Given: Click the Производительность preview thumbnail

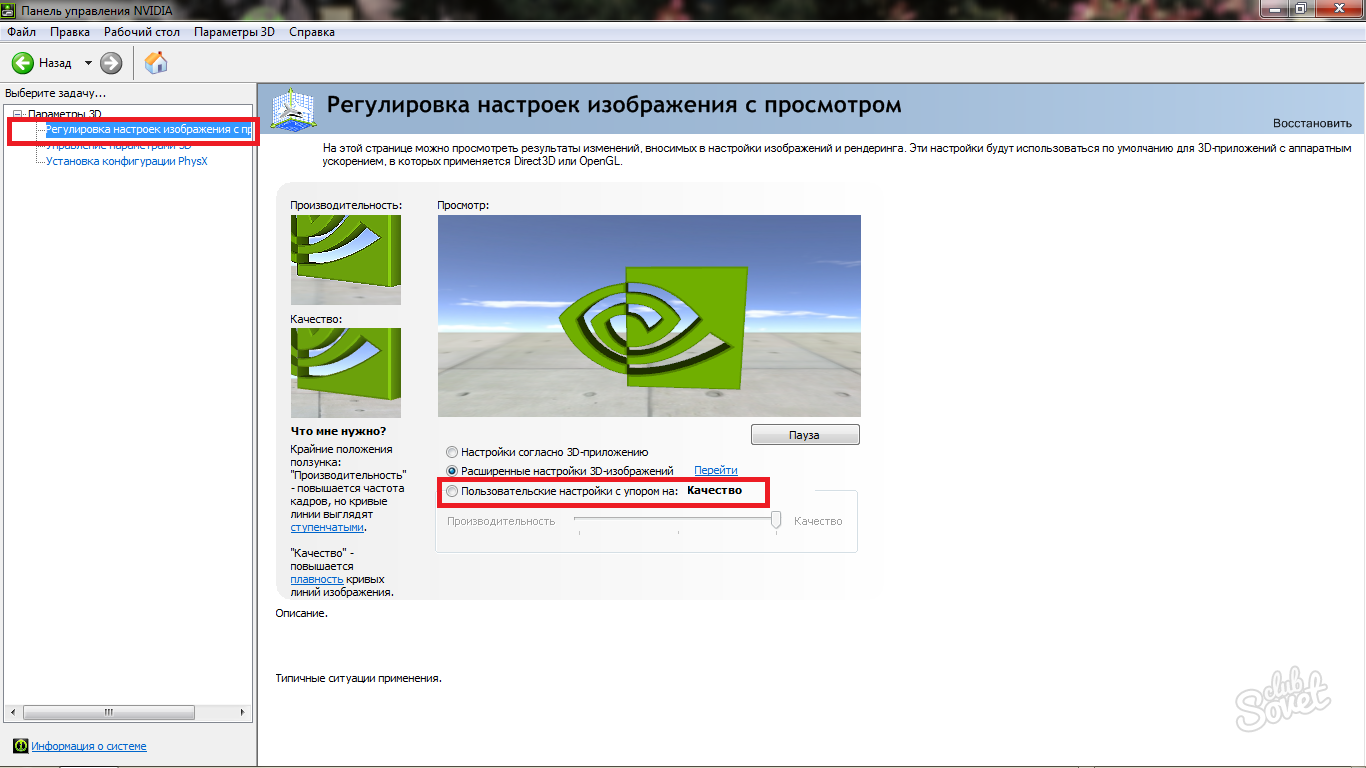Looking at the screenshot, I should point(345,260).
